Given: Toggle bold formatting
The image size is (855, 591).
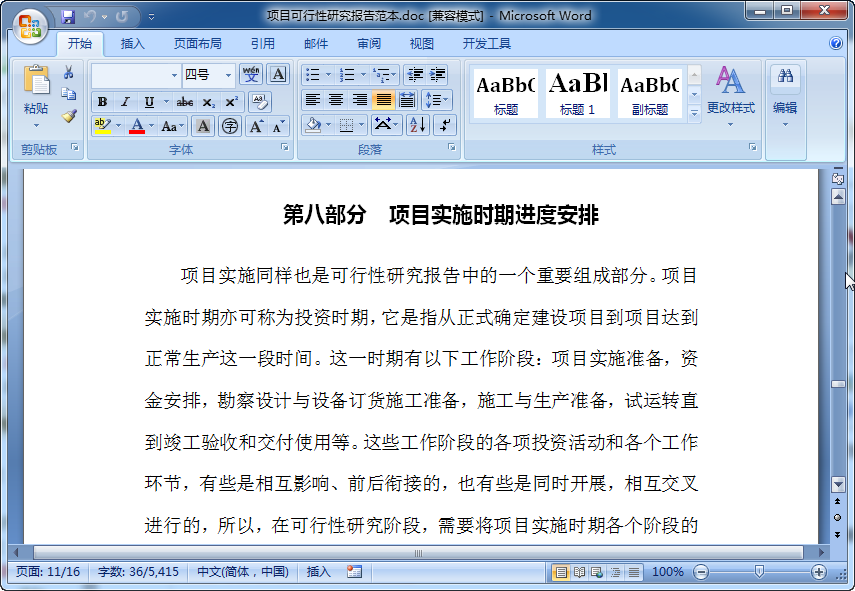Looking at the screenshot, I should coord(102,102).
